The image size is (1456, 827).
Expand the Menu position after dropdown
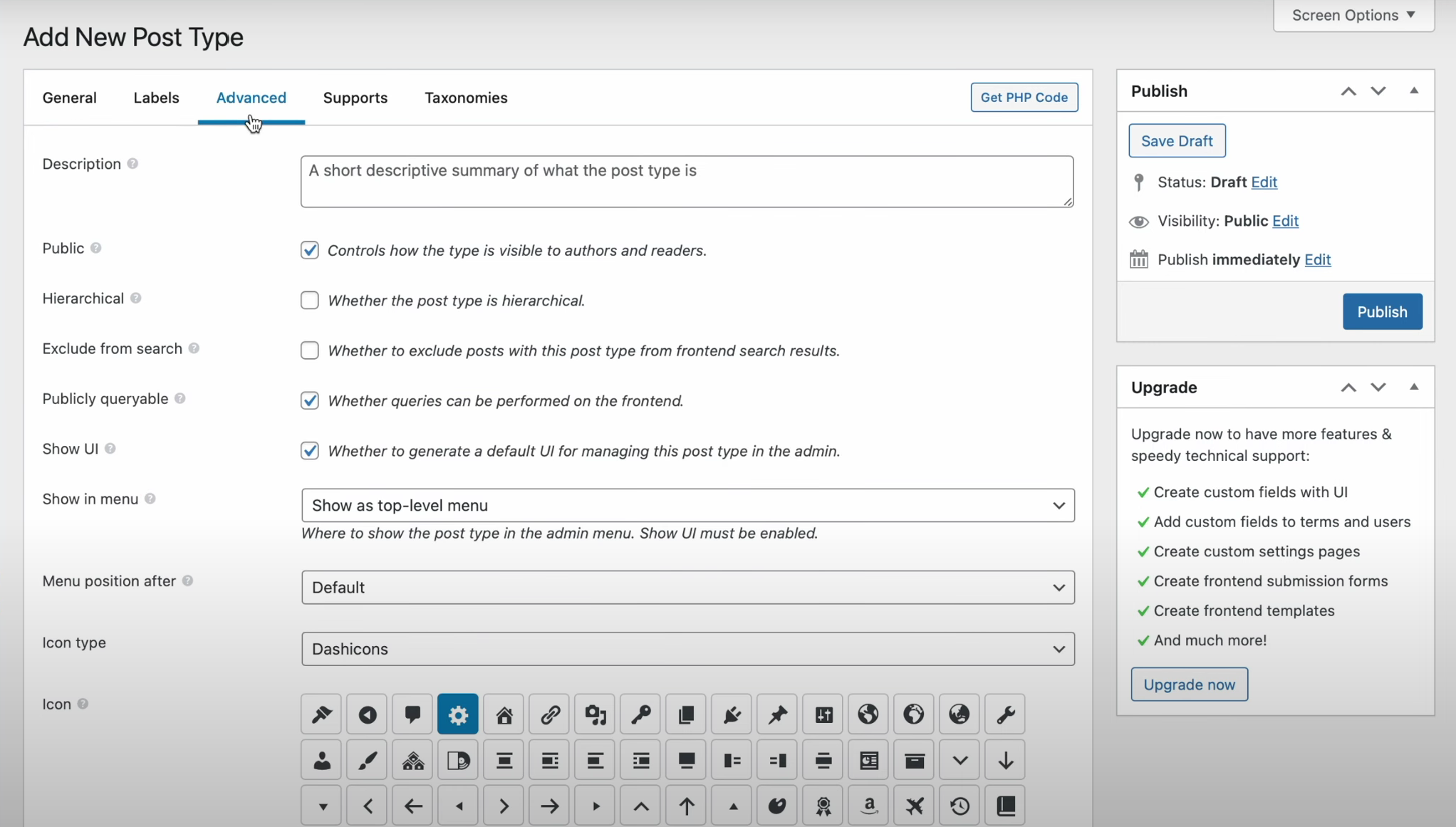(x=687, y=587)
